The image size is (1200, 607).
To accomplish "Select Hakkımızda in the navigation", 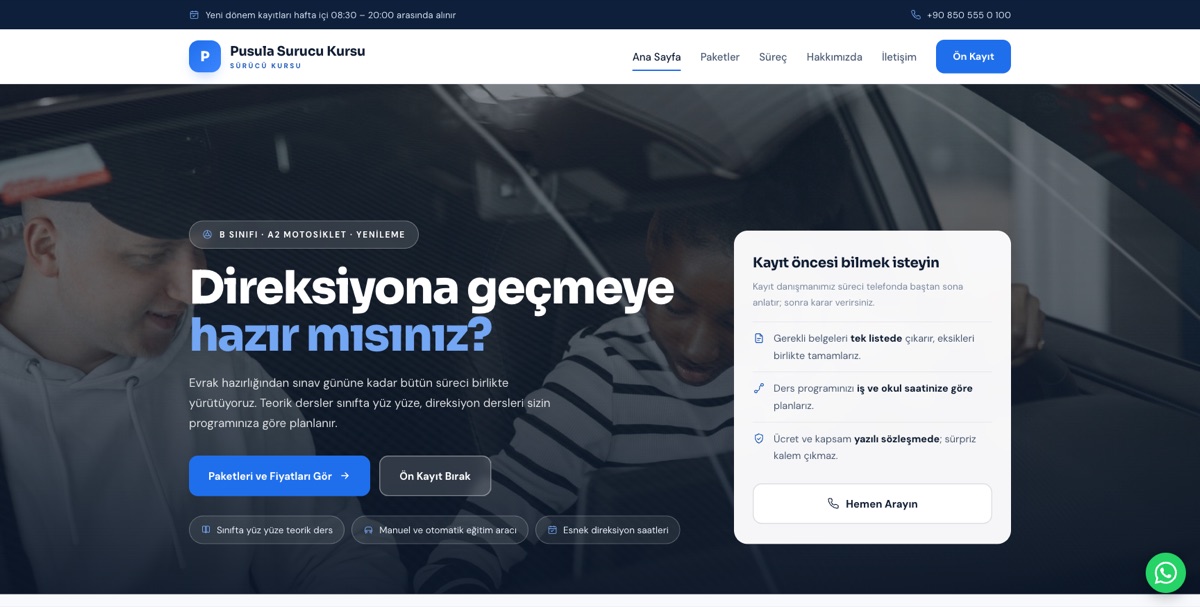I will click(834, 57).
